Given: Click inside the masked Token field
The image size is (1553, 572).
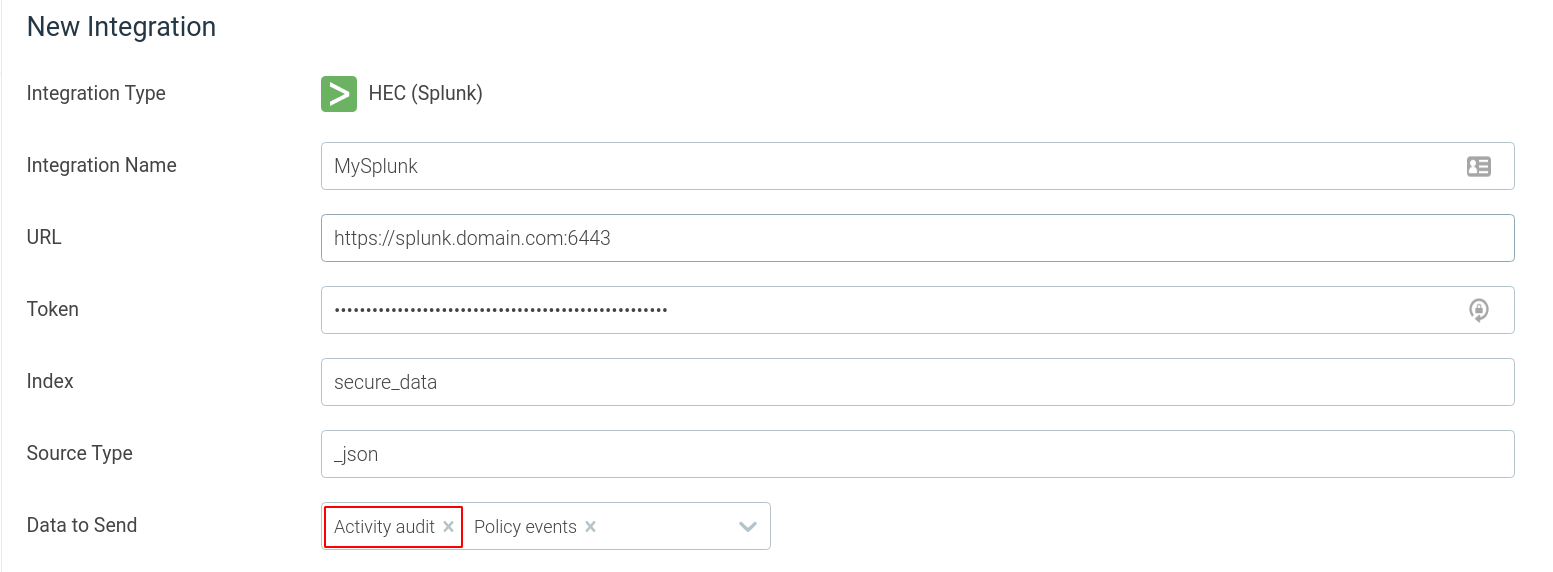Looking at the screenshot, I should point(917,310).
